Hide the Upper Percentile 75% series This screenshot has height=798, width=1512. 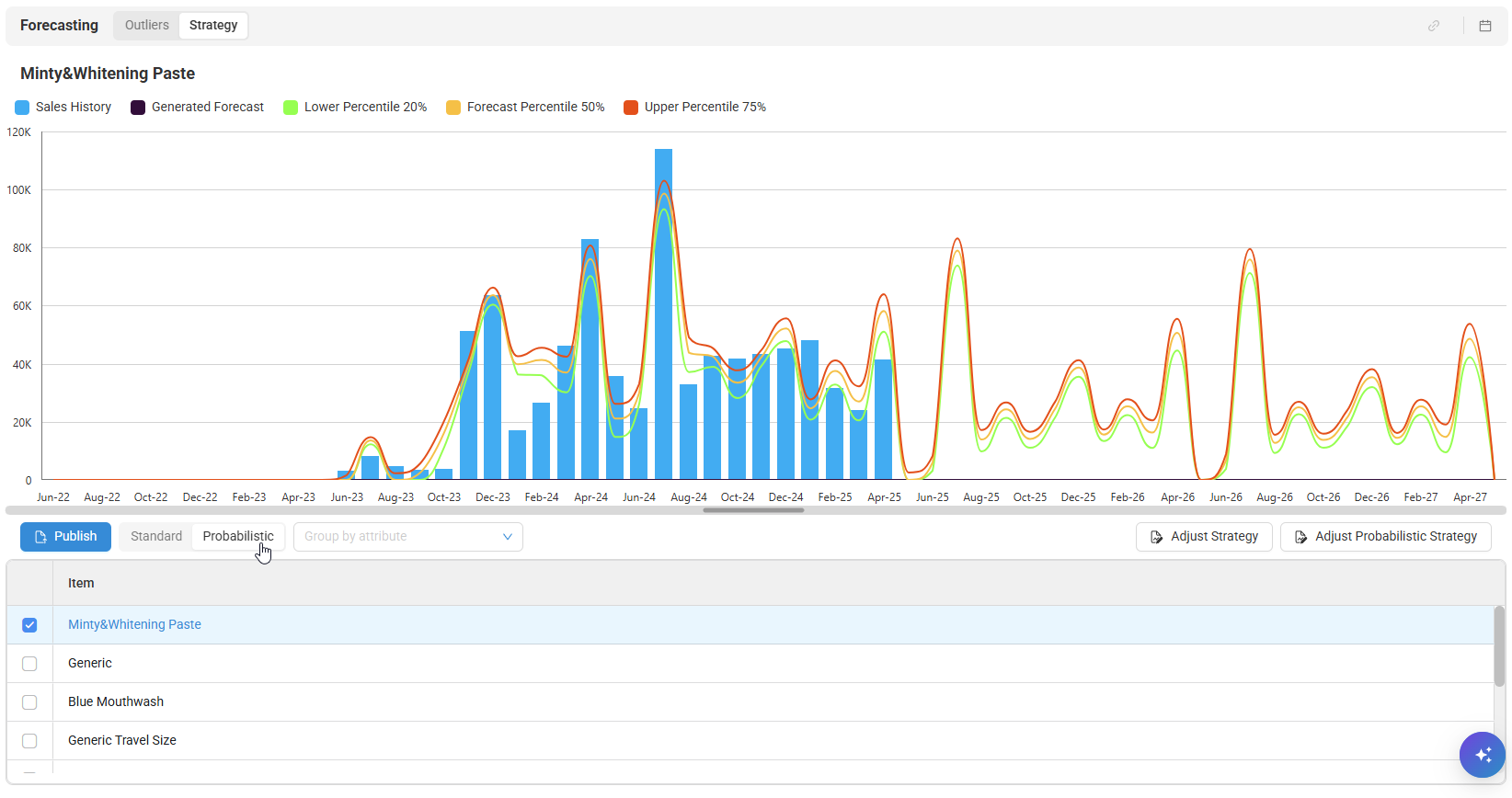pos(631,108)
